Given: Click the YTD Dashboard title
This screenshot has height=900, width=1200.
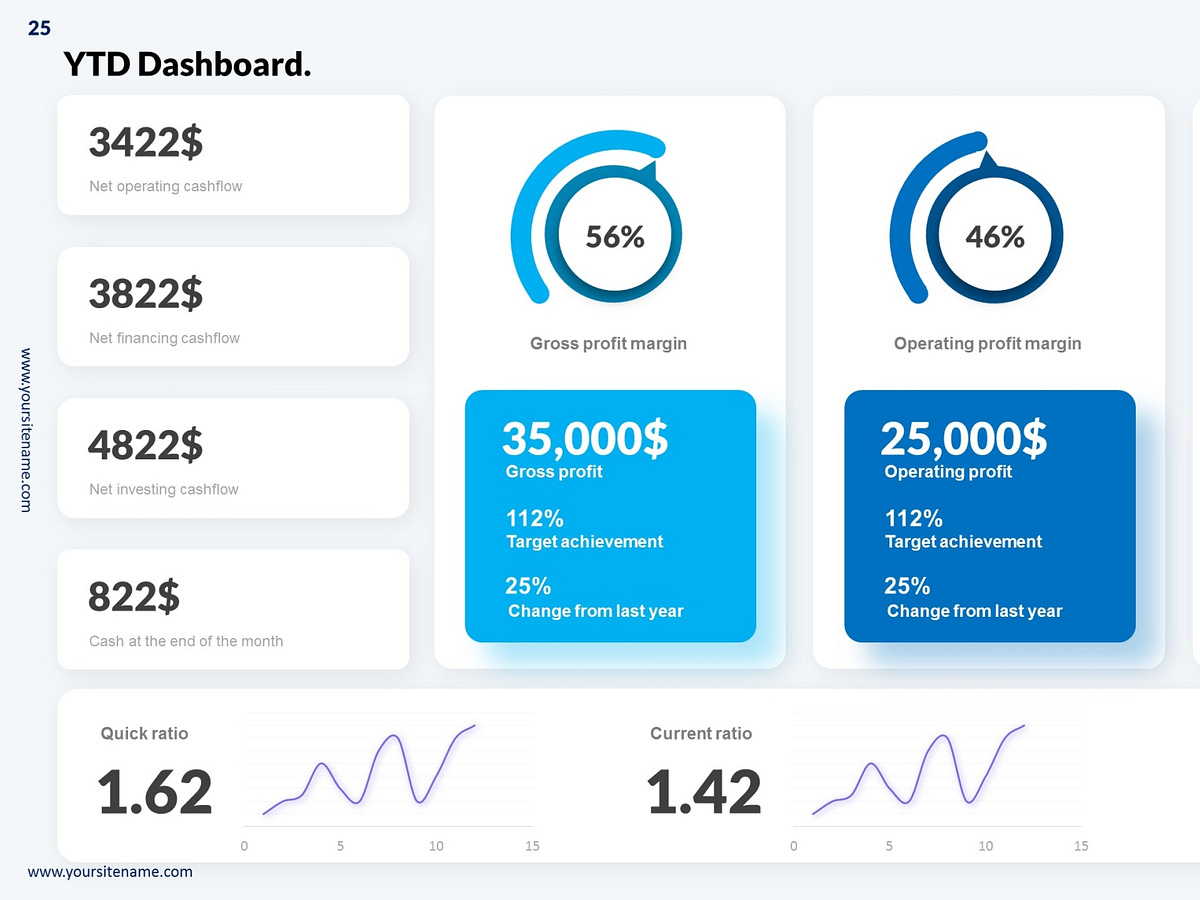Looking at the screenshot, I should click(x=188, y=64).
